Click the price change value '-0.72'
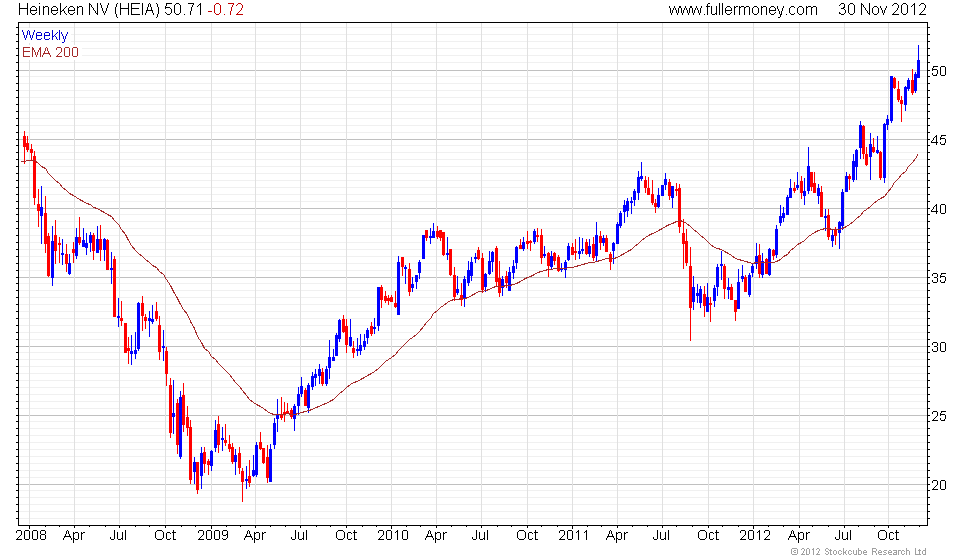The image size is (980, 560). (226, 9)
